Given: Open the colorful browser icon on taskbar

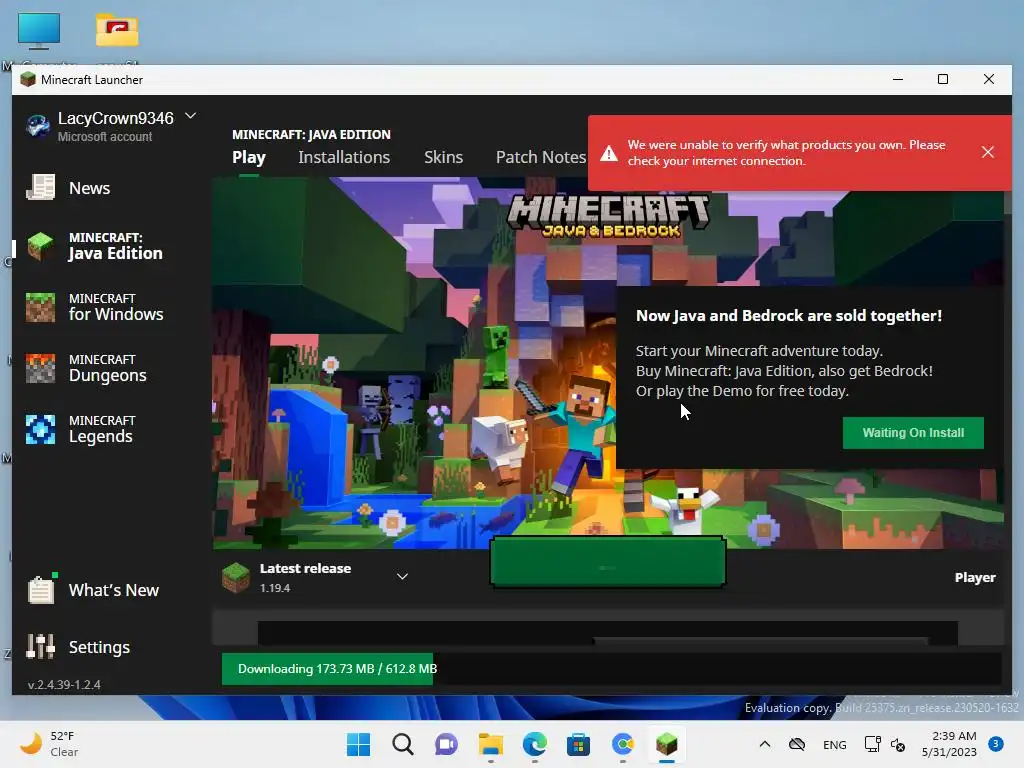Looking at the screenshot, I should pyautogui.click(x=623, y=744).
